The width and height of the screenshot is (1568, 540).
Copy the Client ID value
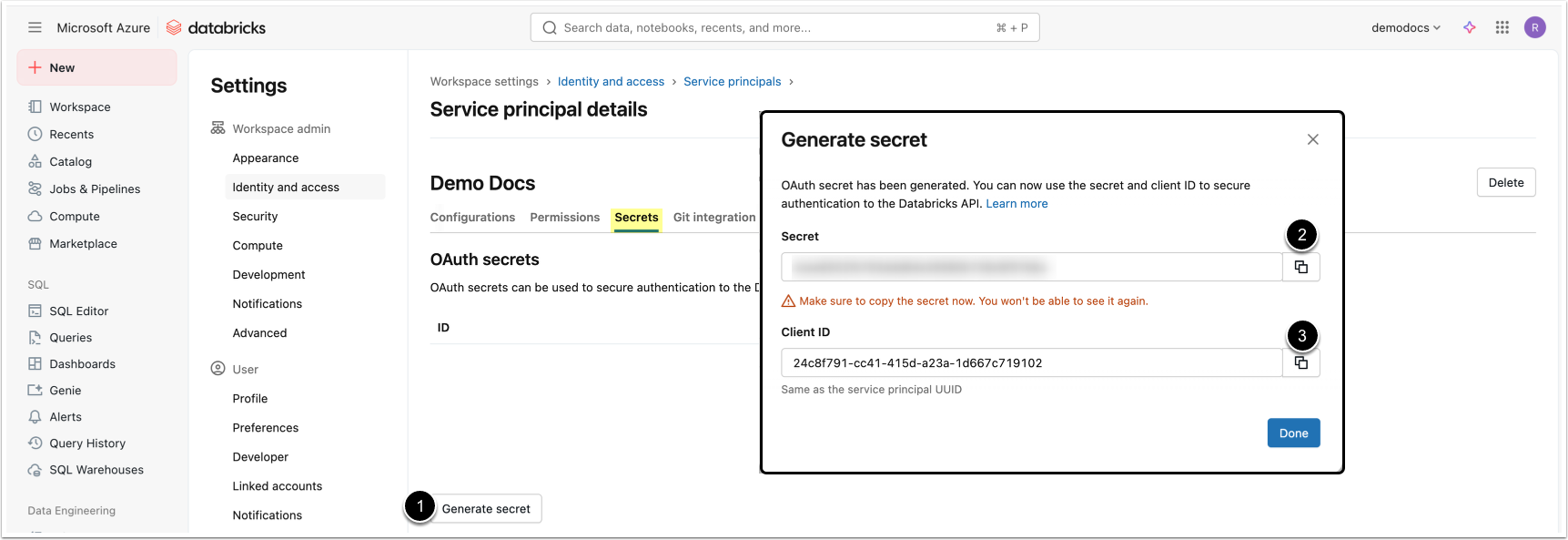pyautogui.click(x=1301, y=362)
